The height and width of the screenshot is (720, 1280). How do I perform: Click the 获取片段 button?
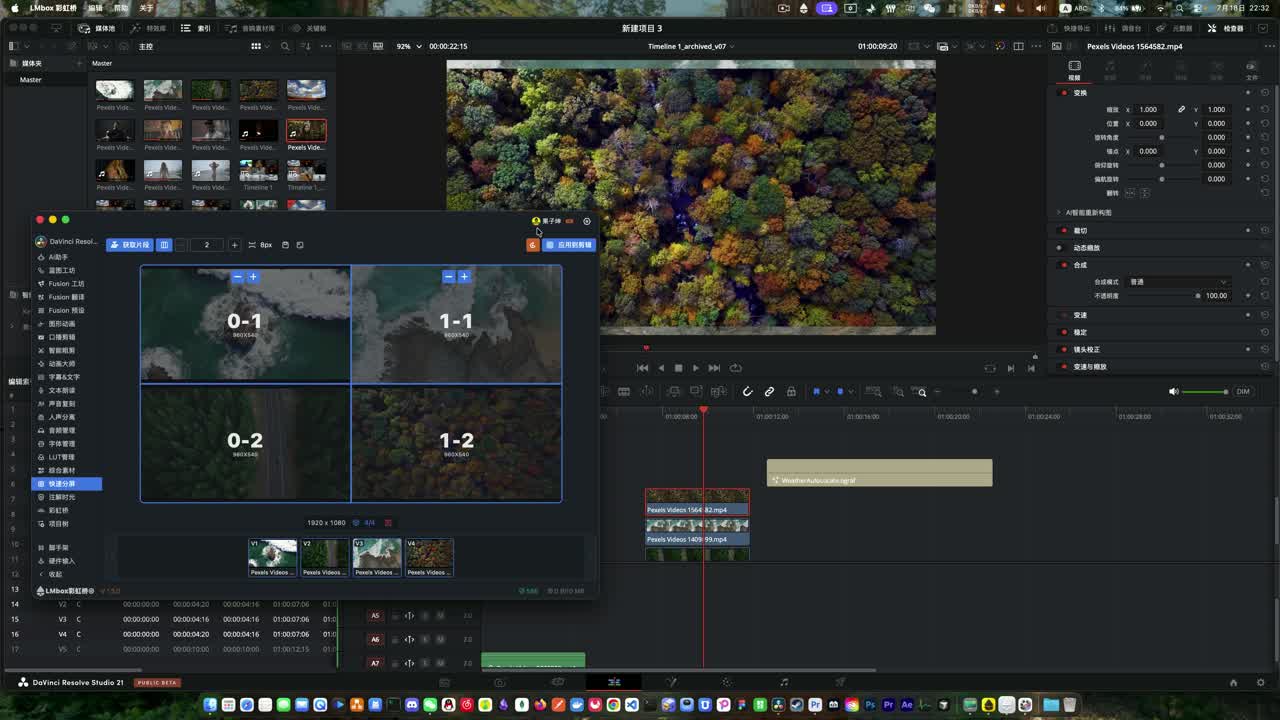tap(129, 245)
